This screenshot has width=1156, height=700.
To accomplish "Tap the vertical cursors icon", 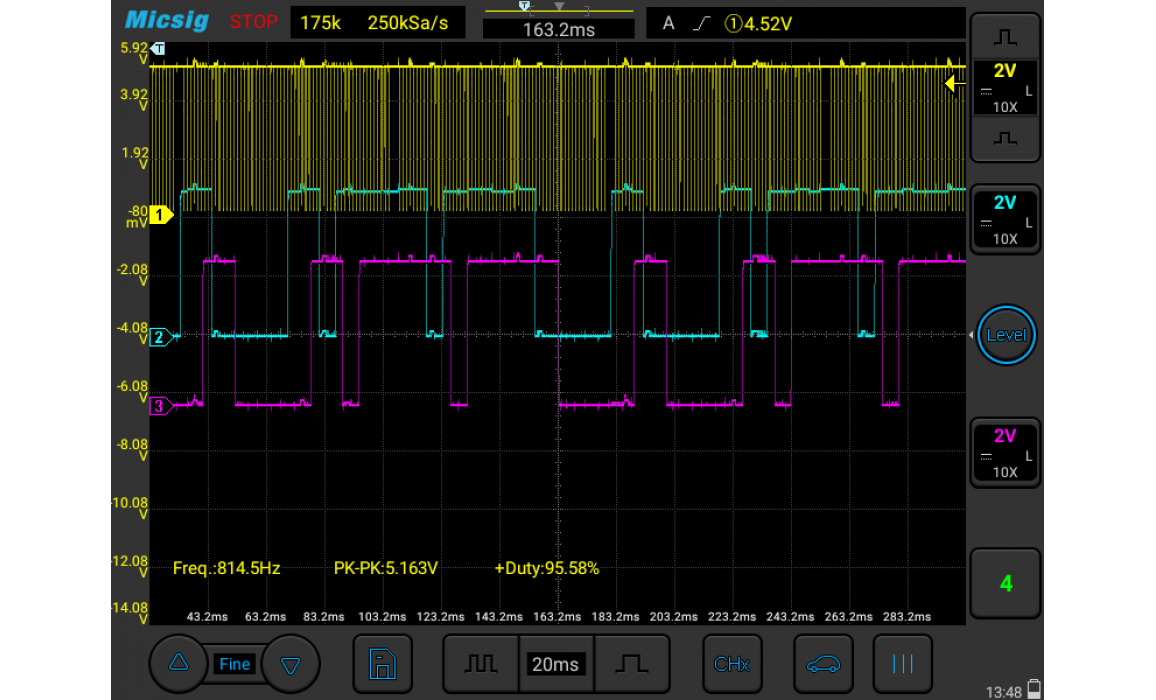I will (902, 664).
